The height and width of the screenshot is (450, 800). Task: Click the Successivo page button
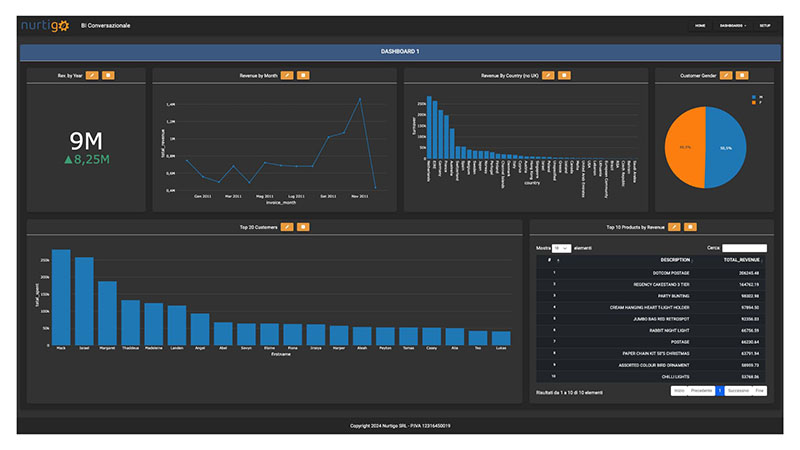coord(738,391)
